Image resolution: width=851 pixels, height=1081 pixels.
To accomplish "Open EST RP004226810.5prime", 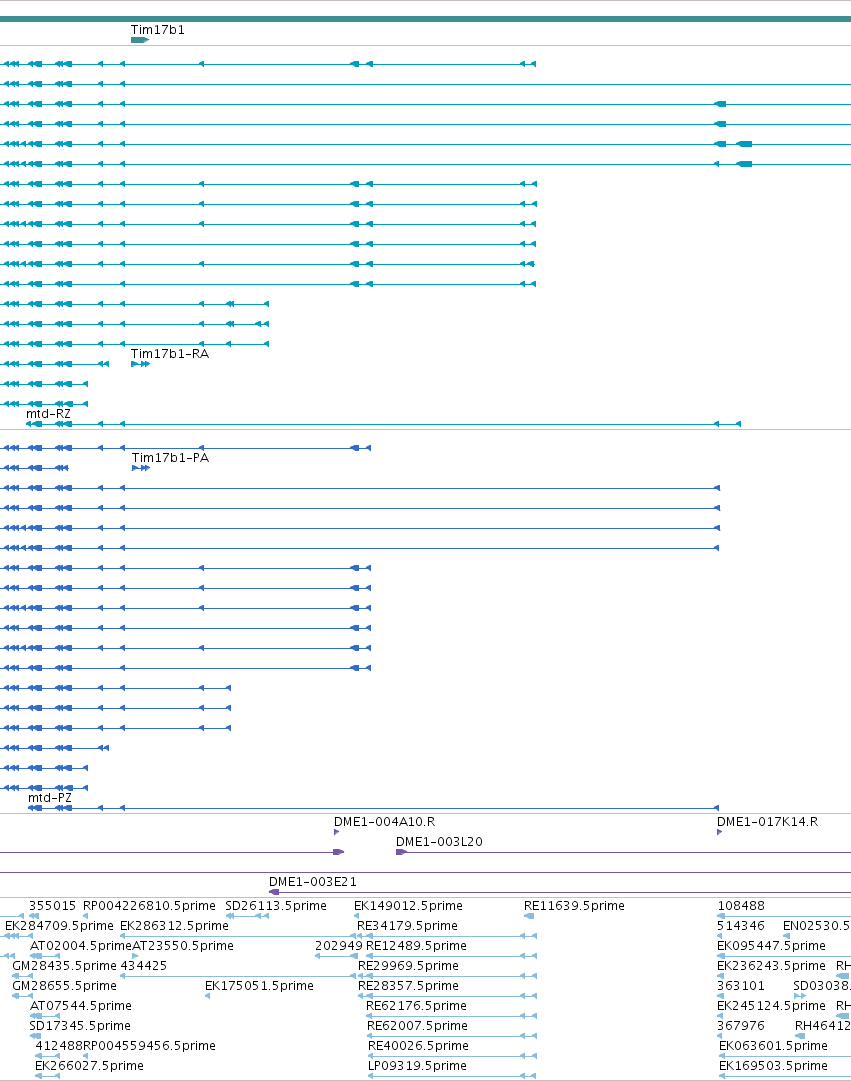I will [149, 906].
